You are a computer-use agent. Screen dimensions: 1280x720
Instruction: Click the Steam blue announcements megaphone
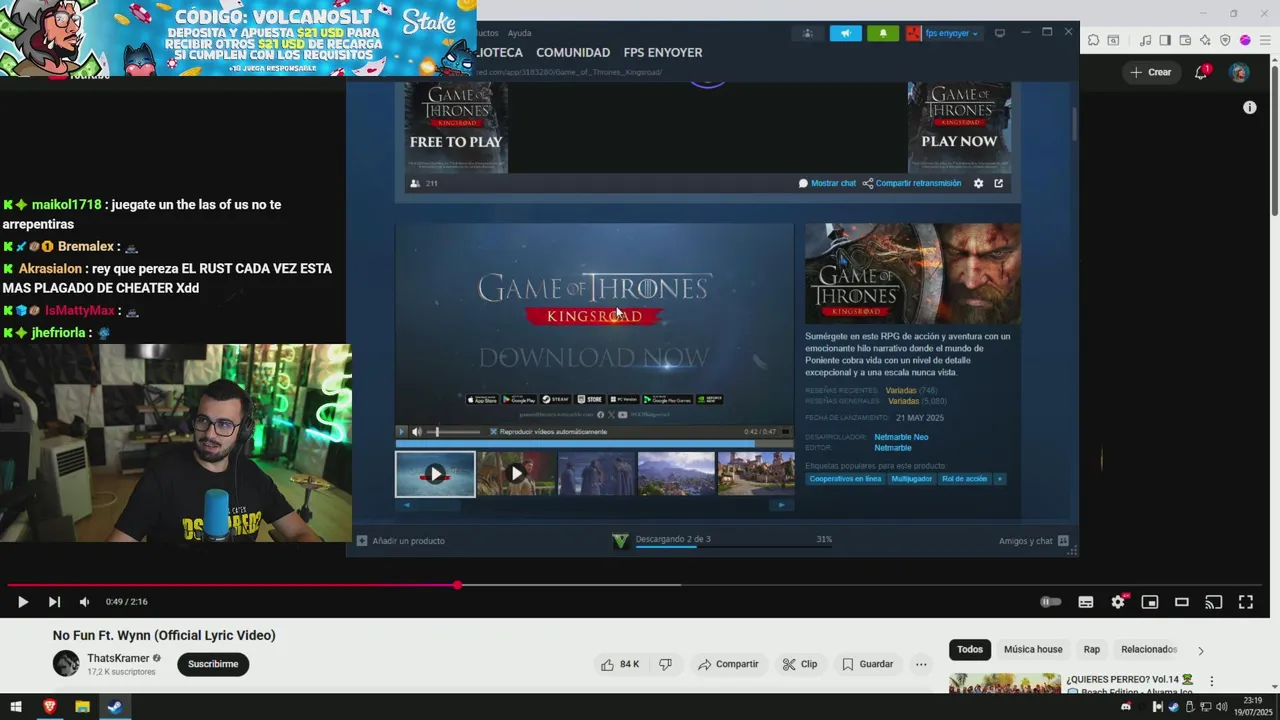[845, 33]
